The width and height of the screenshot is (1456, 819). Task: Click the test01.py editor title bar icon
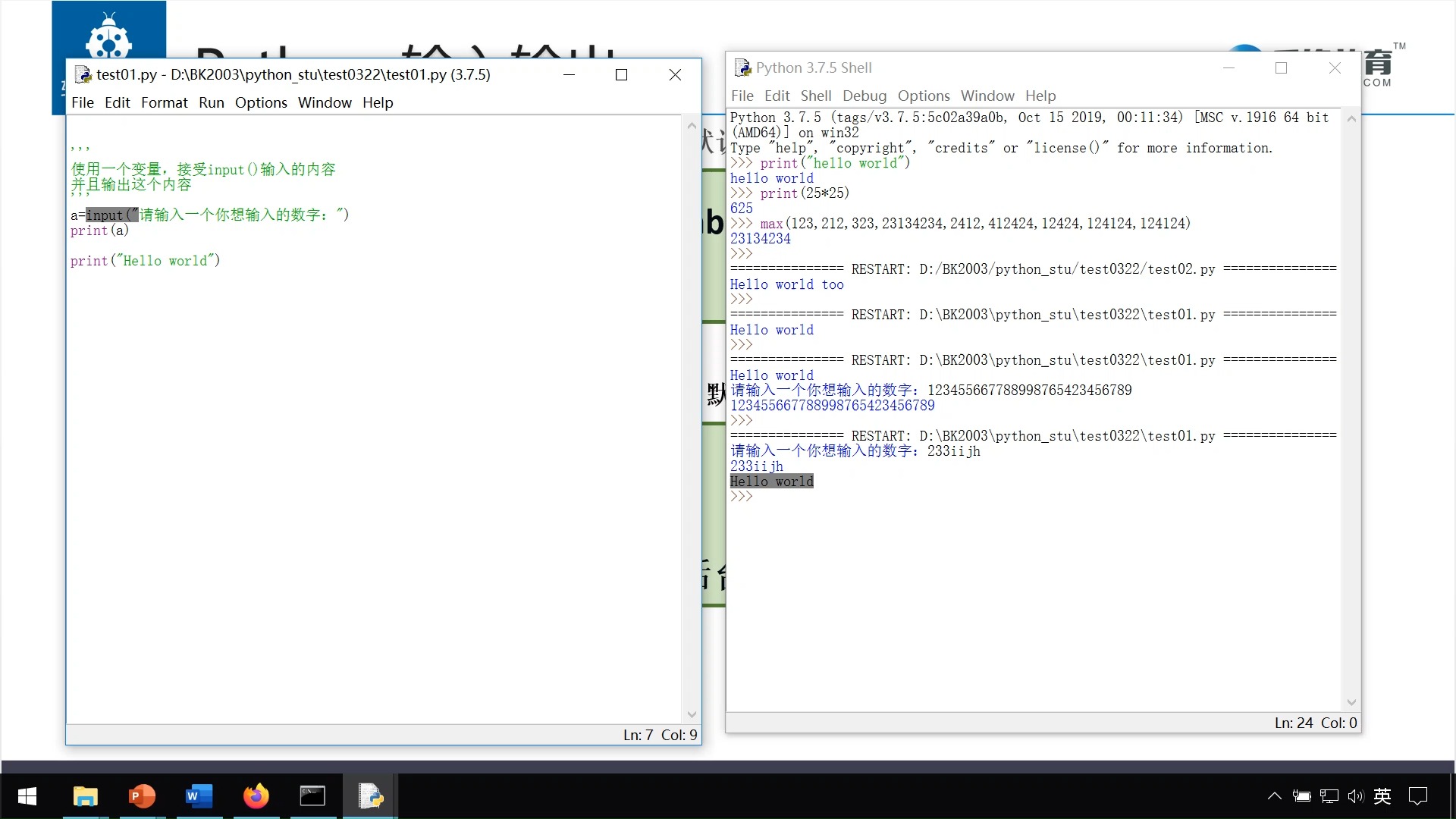83,74
